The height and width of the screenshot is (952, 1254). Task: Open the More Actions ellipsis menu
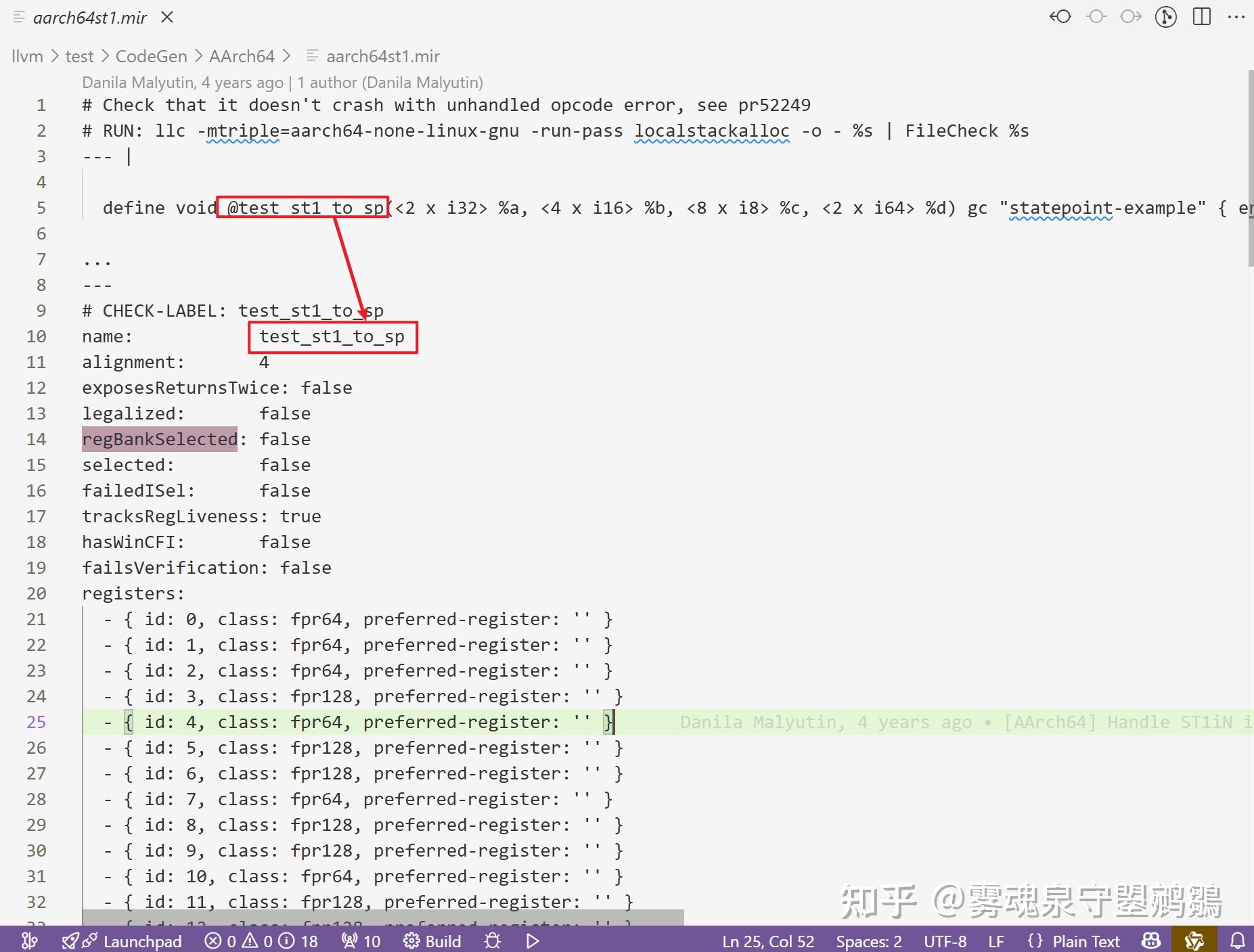pyautogui.click(x=1238, y=18)
